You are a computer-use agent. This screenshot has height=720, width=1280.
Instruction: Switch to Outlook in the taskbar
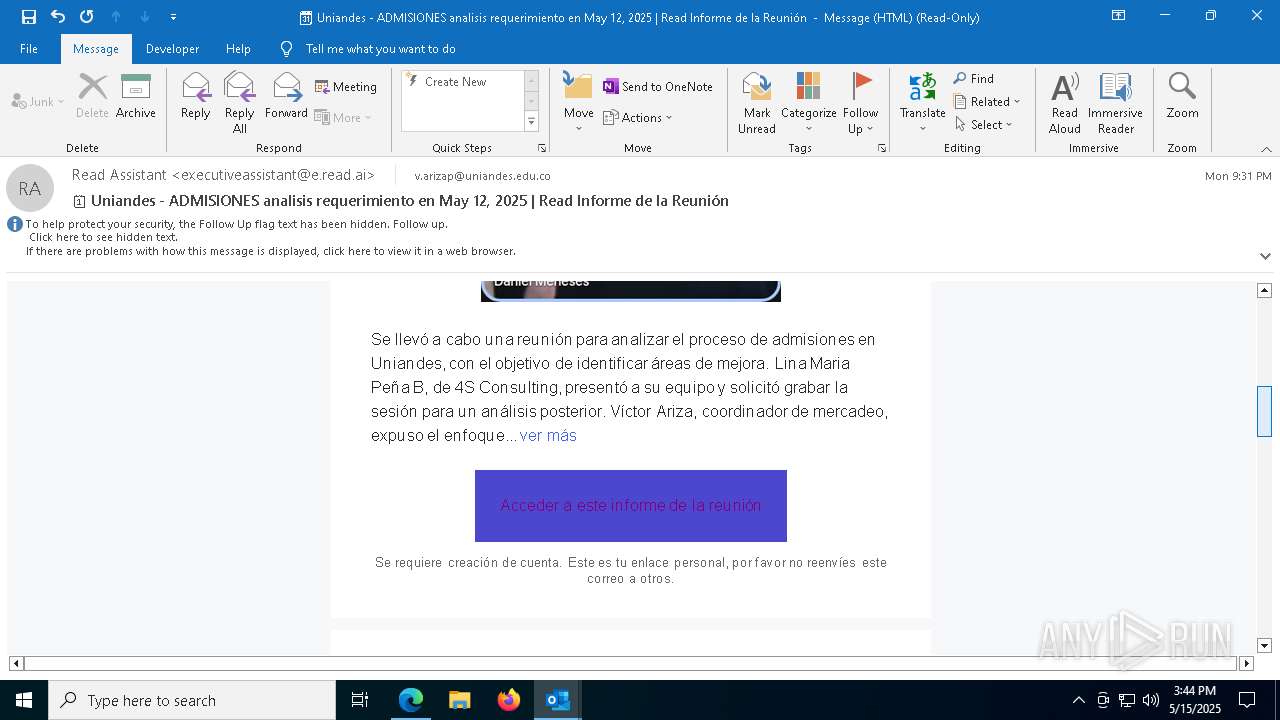[557, 700]
